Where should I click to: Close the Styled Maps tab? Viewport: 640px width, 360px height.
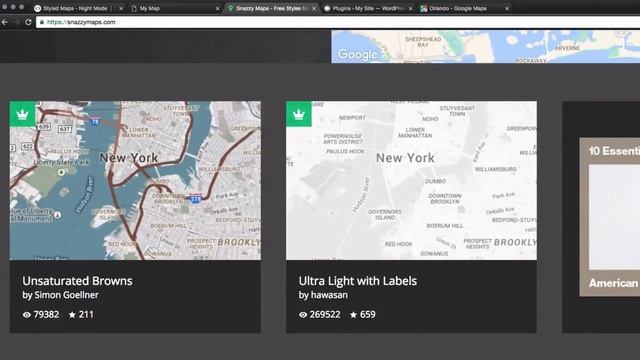[121, 9]
